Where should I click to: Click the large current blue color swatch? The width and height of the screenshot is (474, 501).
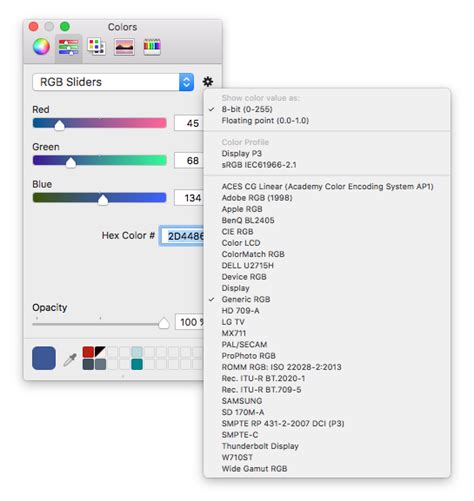pyautogui.click(x=44, y=358)
